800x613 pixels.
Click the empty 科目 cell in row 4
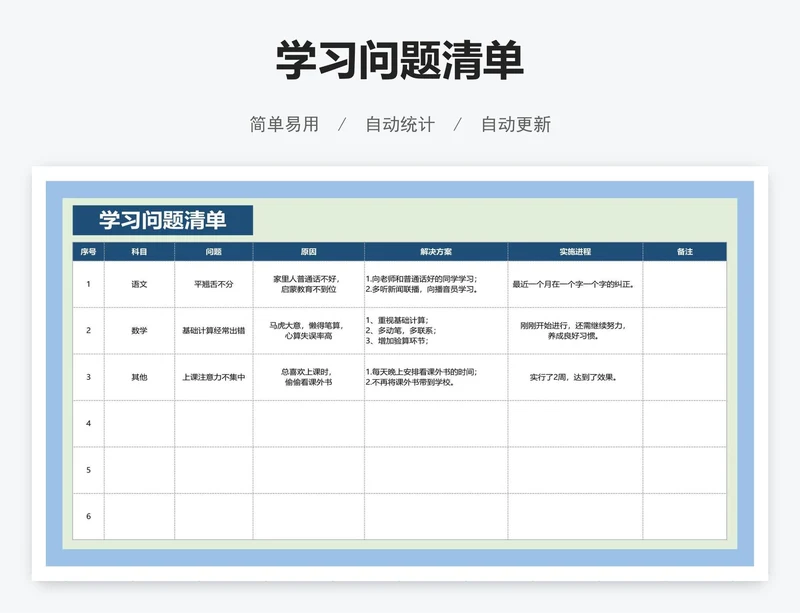139,424
